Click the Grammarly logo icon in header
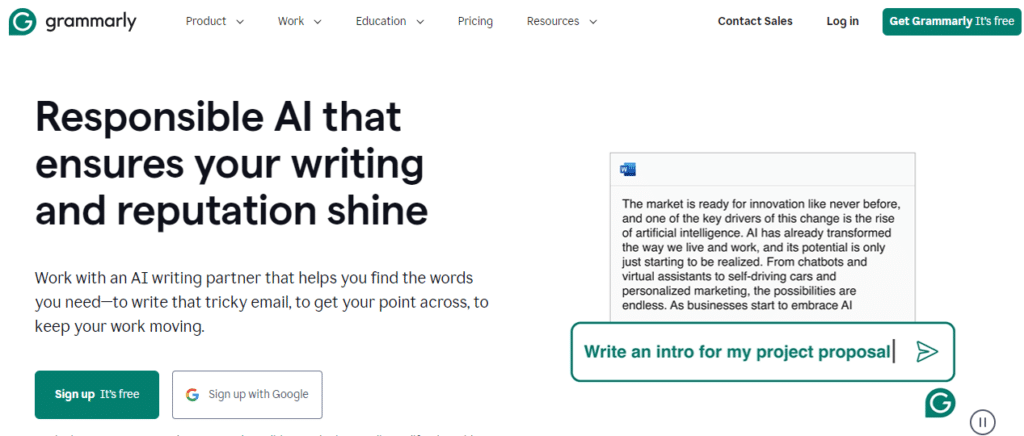The width and height of the screenshot is (1024, 436). point(22,22)
